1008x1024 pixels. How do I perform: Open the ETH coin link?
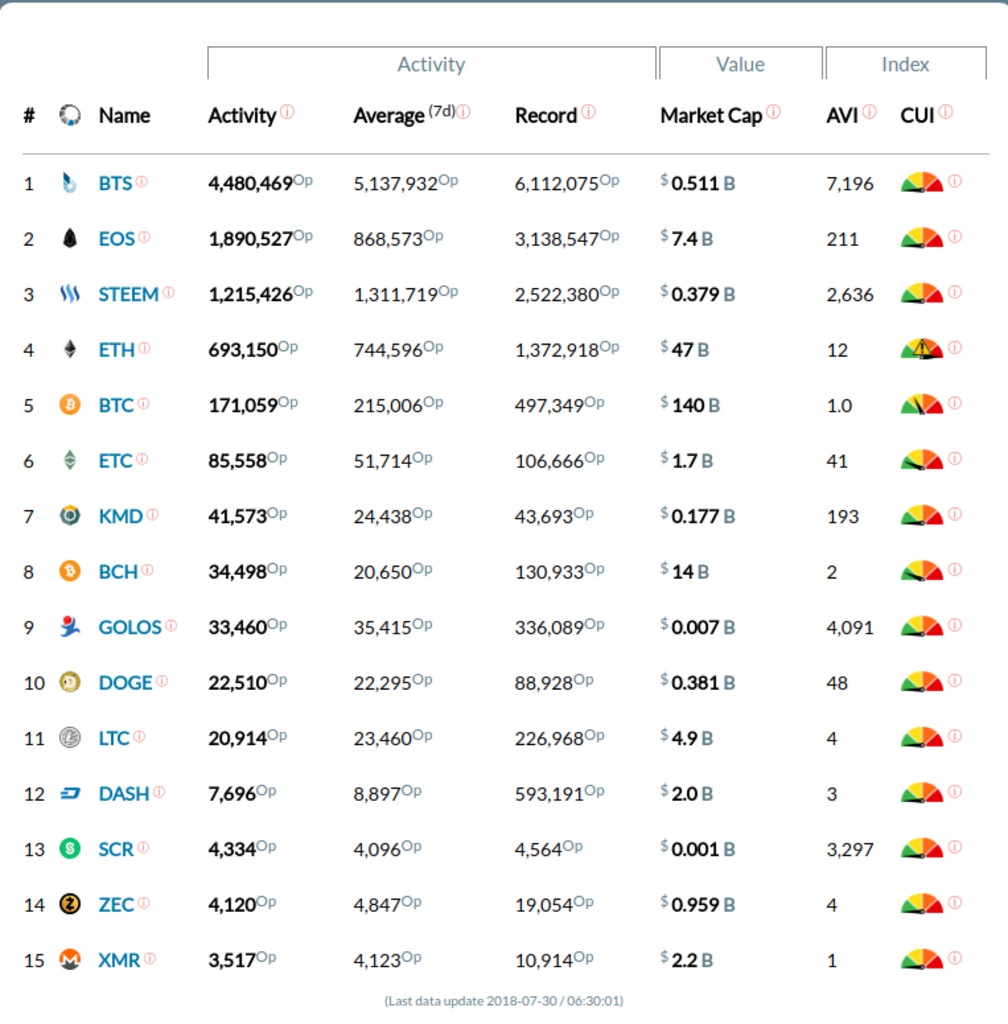click(117, 350)
